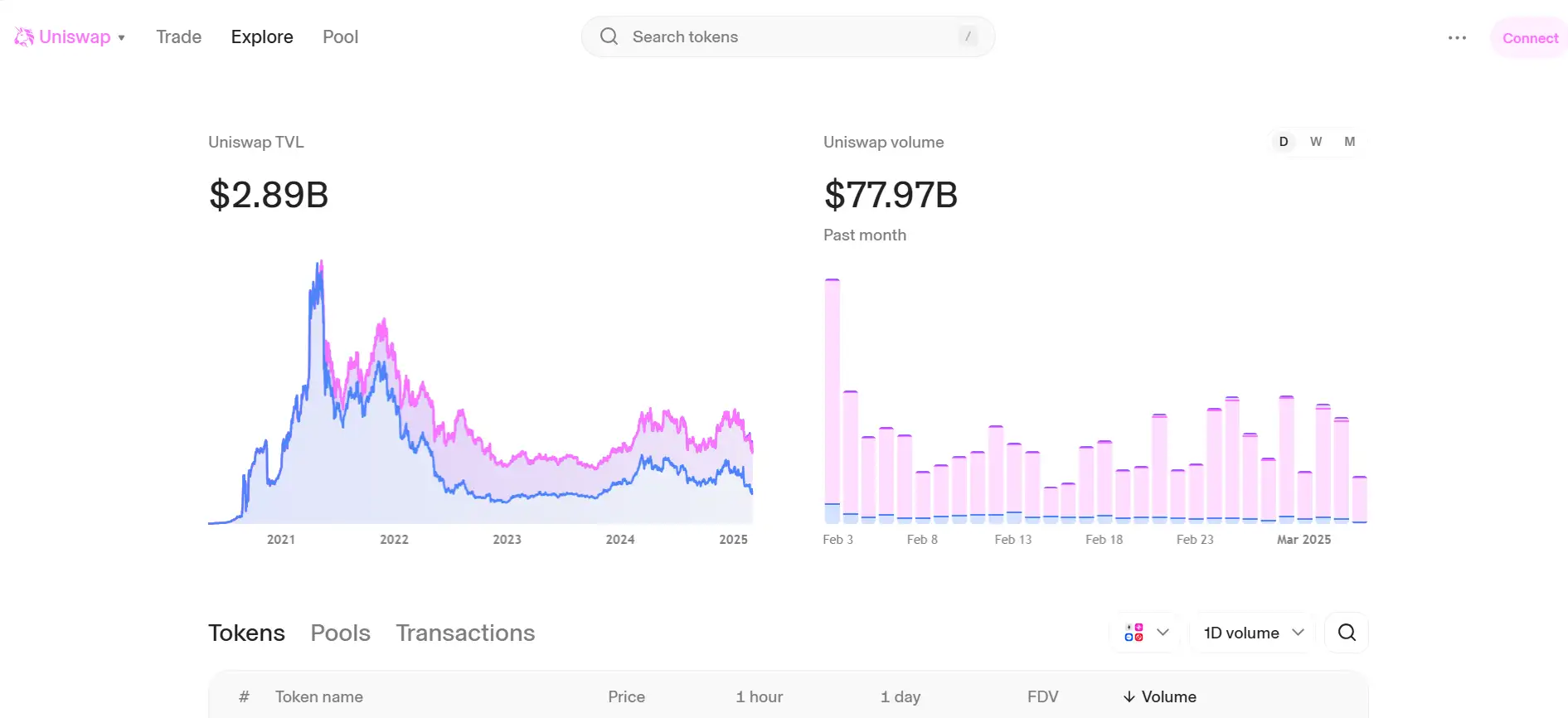This screenshot has height=718, width=1568.
Task: Click the tallest Feb 3 volume bar
Action: click(832, 398)
